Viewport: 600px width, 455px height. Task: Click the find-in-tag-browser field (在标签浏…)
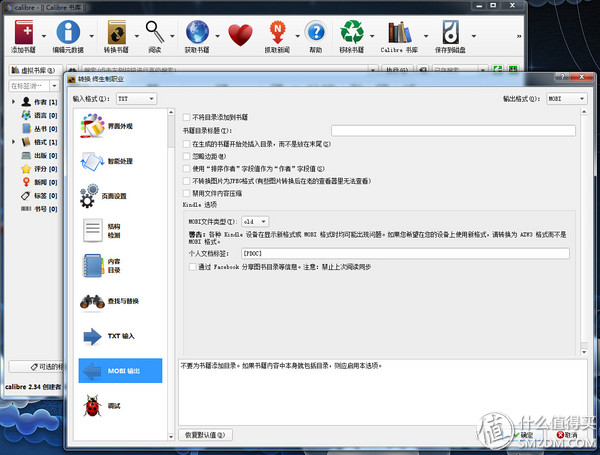(x=29, y=86)
